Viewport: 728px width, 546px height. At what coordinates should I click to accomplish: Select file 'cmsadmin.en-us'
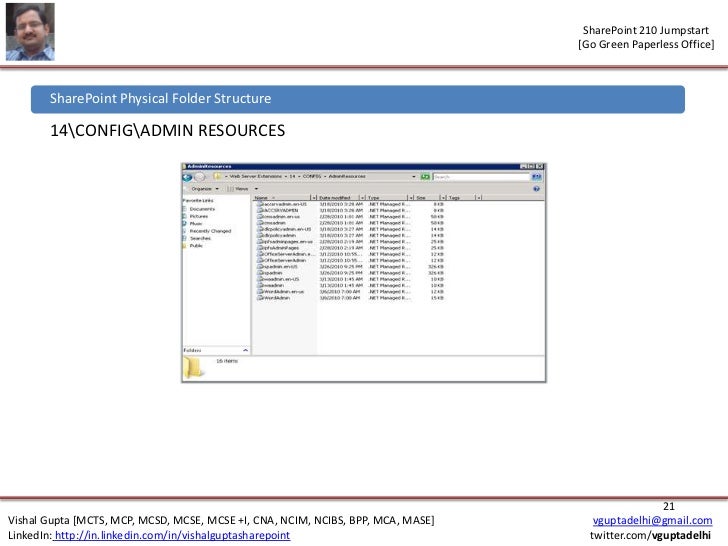281,217
